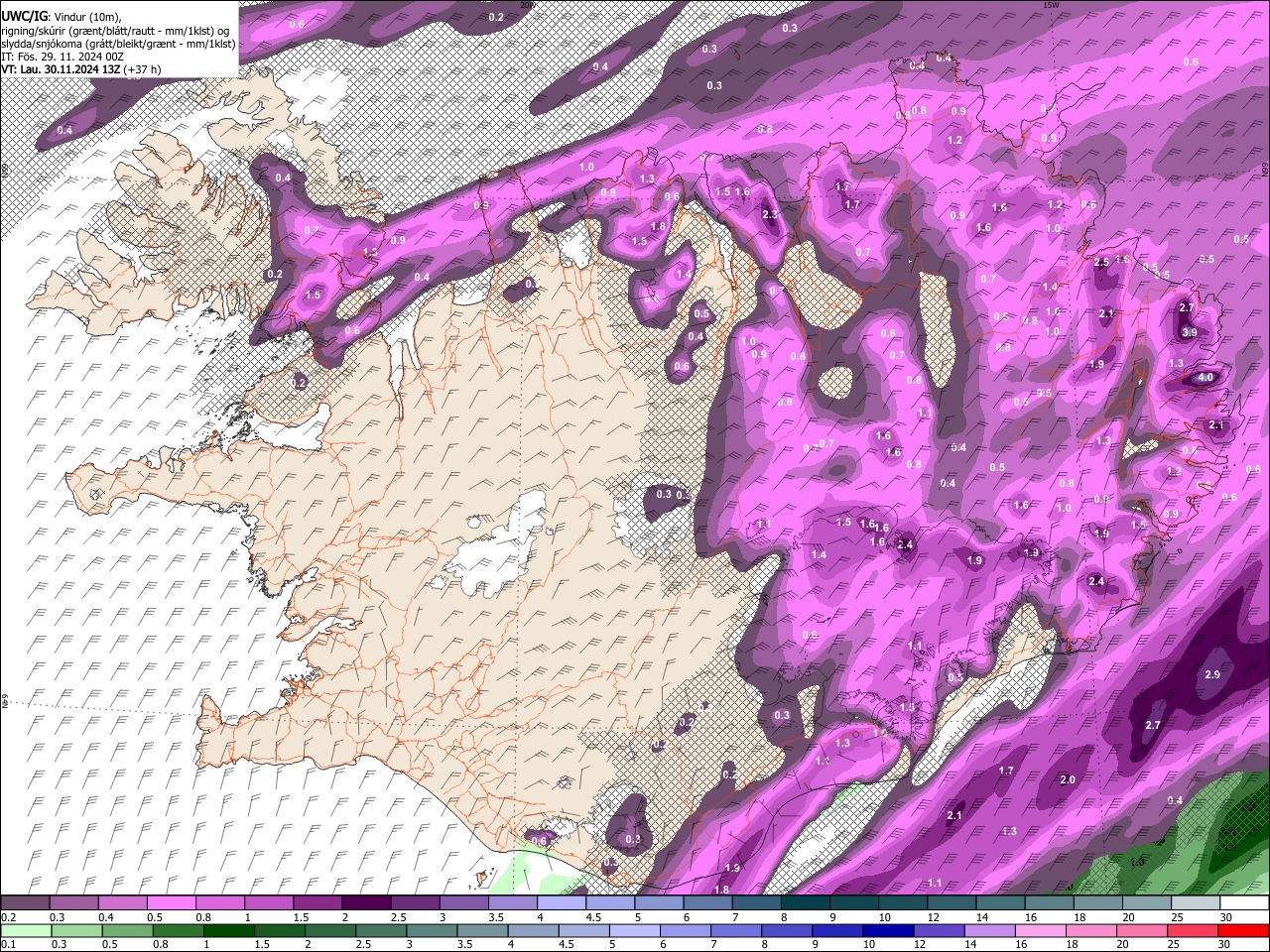Click the 'slydda/snjókoma' legend description line
1270x952 pixels.
point(119,44)
